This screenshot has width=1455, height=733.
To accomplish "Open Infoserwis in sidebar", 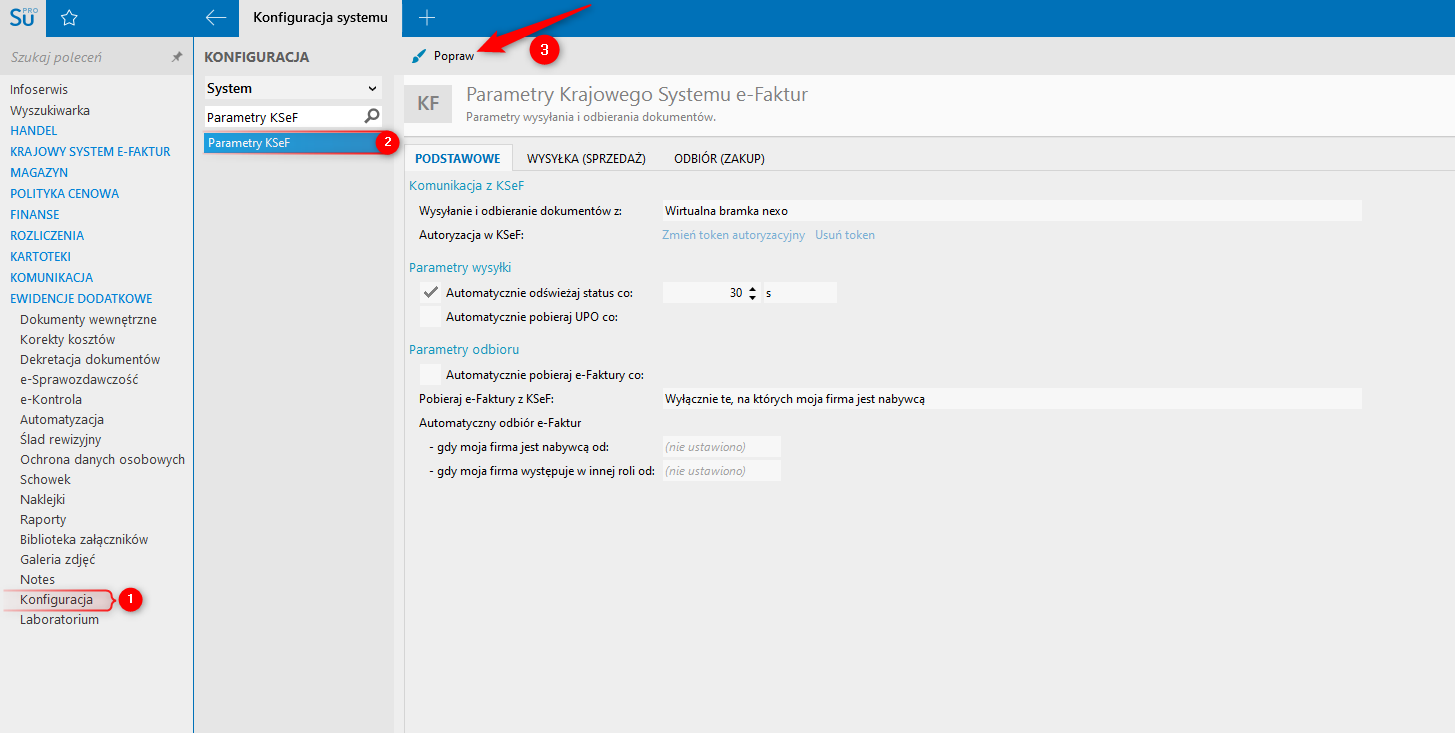I will tap(39, 89).
